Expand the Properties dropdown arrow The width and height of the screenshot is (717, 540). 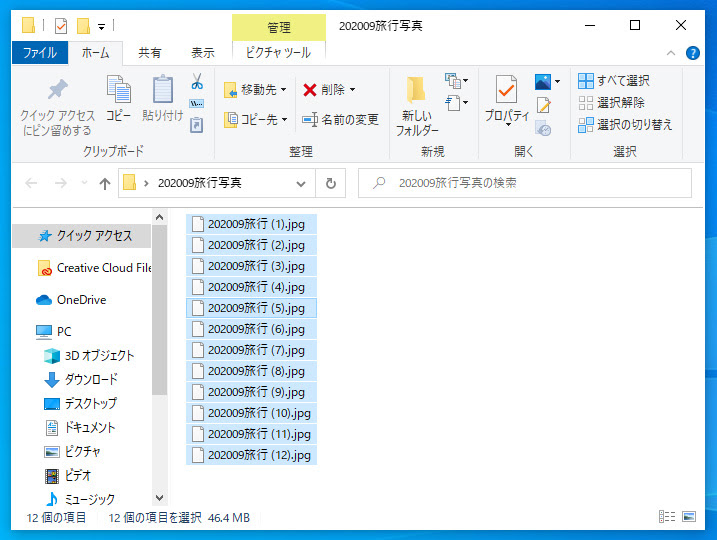click(508, 124)
